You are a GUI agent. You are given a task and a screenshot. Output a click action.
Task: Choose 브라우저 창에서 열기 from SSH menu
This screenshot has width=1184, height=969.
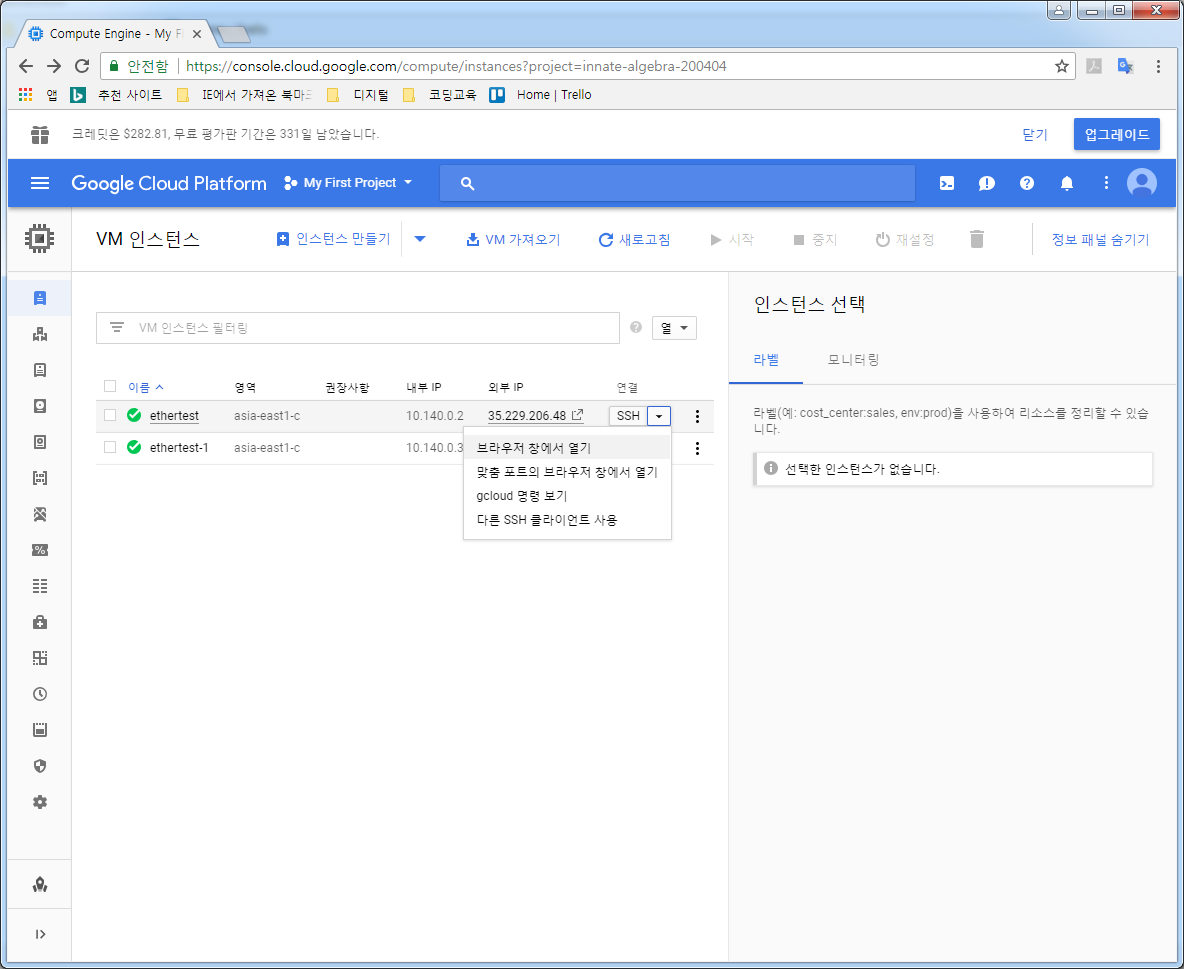(x=567, y=448)
